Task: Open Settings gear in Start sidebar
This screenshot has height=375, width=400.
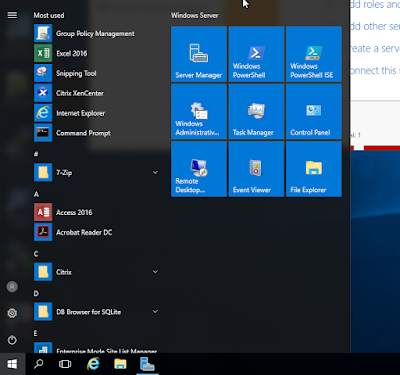Action: coord(12,313)
